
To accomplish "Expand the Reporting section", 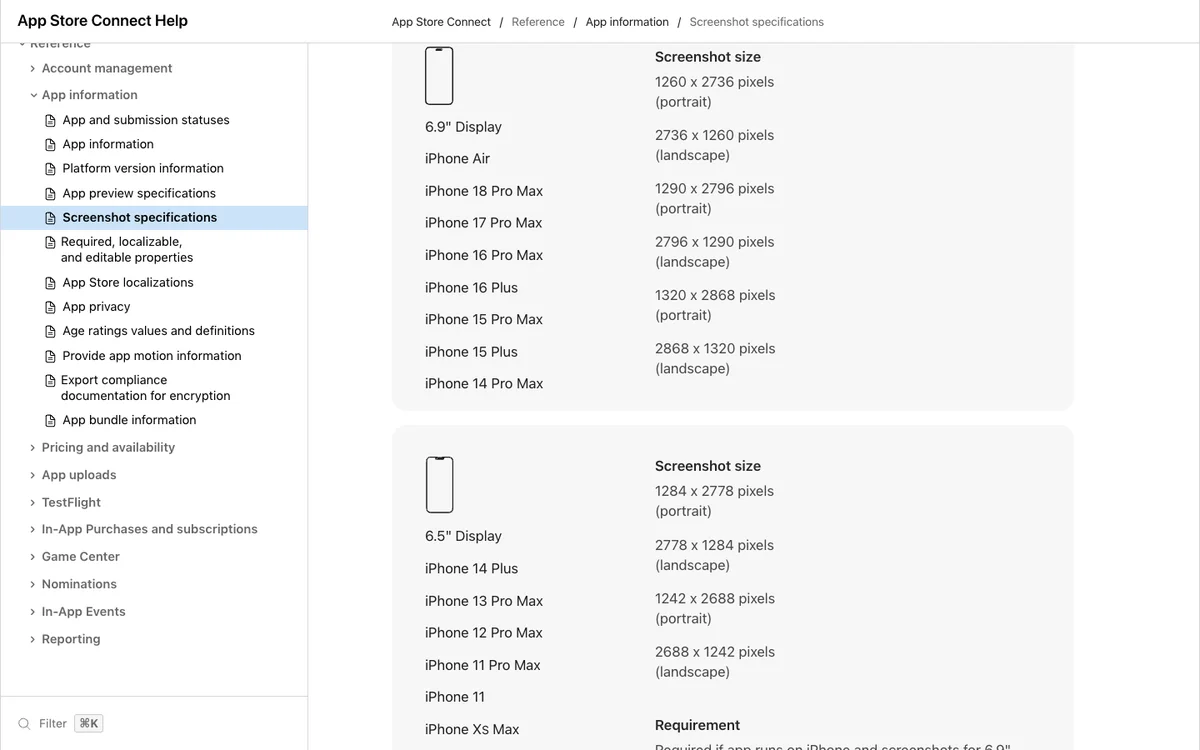I will [x=33, y=640].
